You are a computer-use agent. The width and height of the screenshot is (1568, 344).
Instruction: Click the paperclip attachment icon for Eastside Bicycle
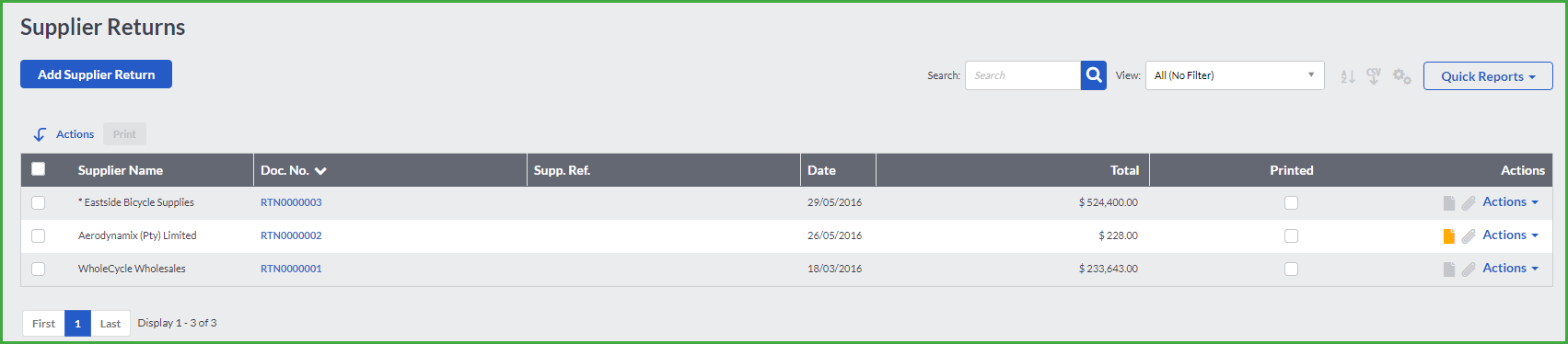(x=1469, y=203)
